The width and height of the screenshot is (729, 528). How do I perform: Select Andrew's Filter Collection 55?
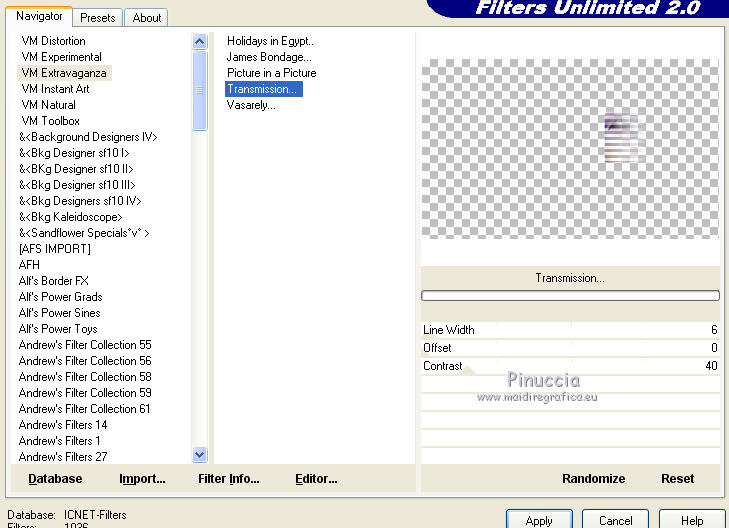[85, 345]
